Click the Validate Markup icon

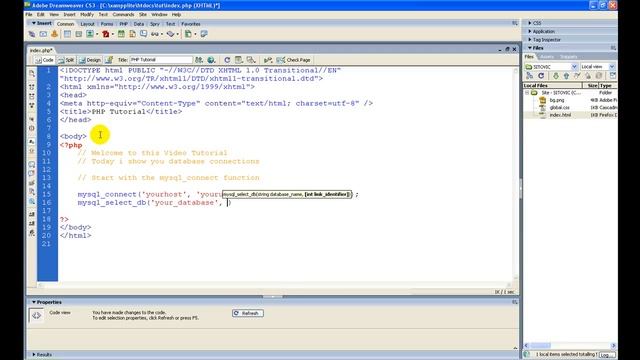coord(268,60)
